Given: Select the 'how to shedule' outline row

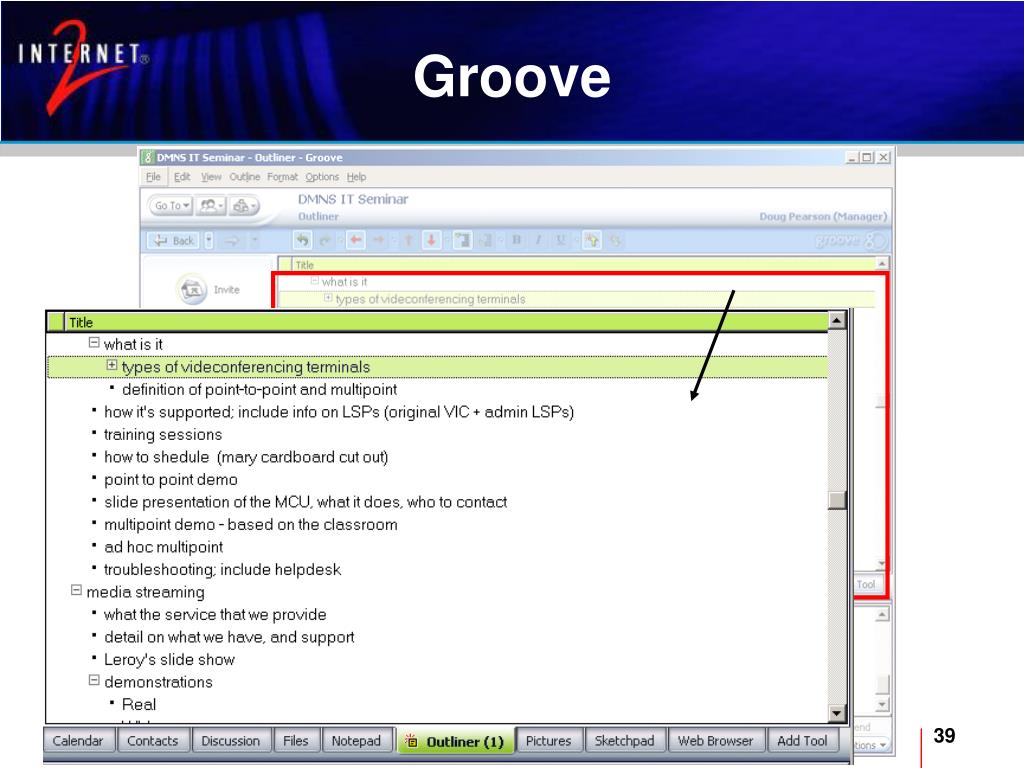Looking at the screenshot, I should point(438,457).
